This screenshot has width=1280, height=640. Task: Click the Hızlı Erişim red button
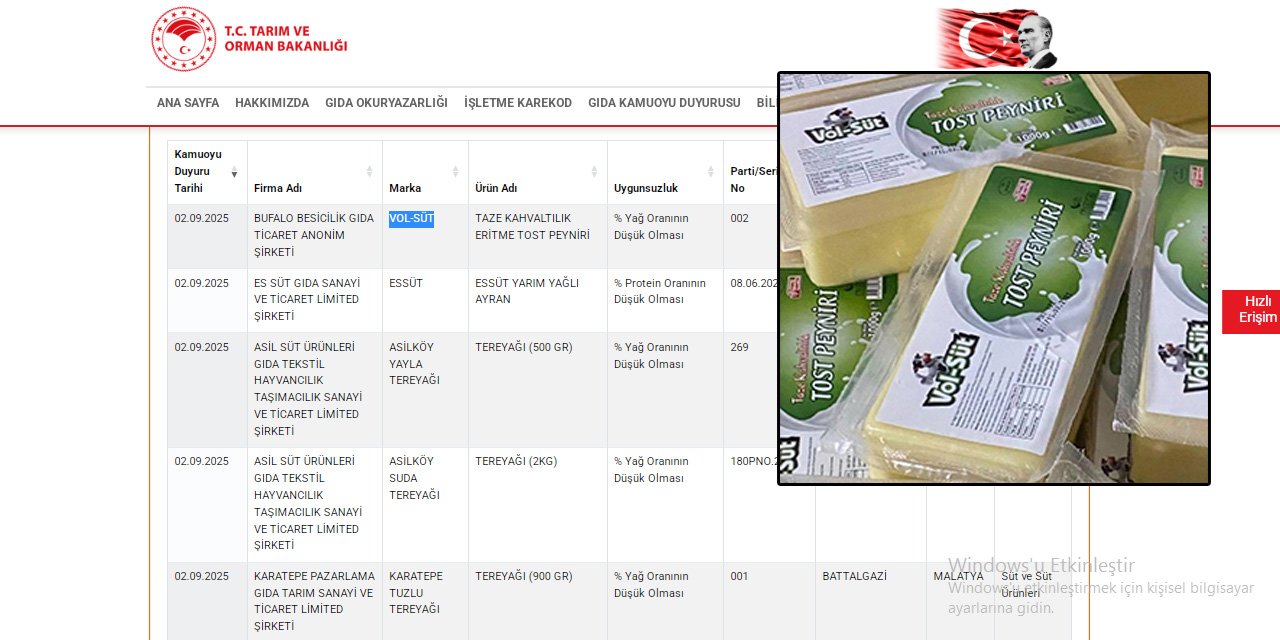[1251, 311]
